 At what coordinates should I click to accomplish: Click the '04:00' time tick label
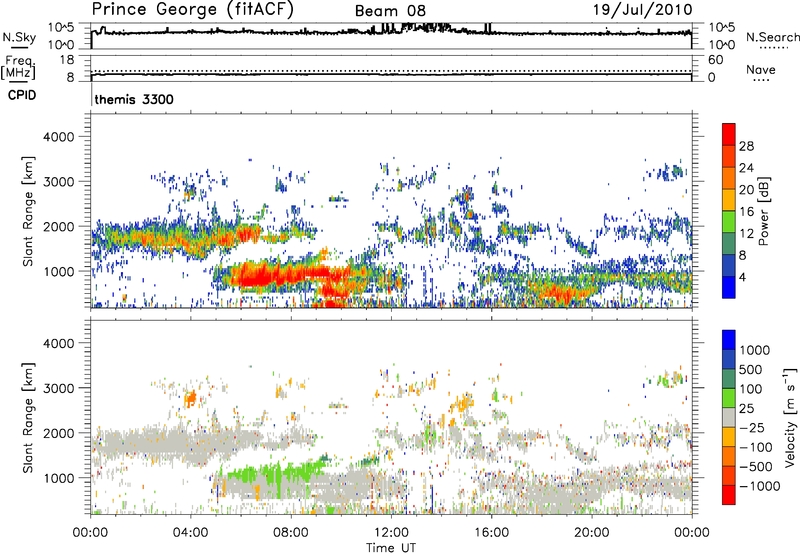pos(190,533)
